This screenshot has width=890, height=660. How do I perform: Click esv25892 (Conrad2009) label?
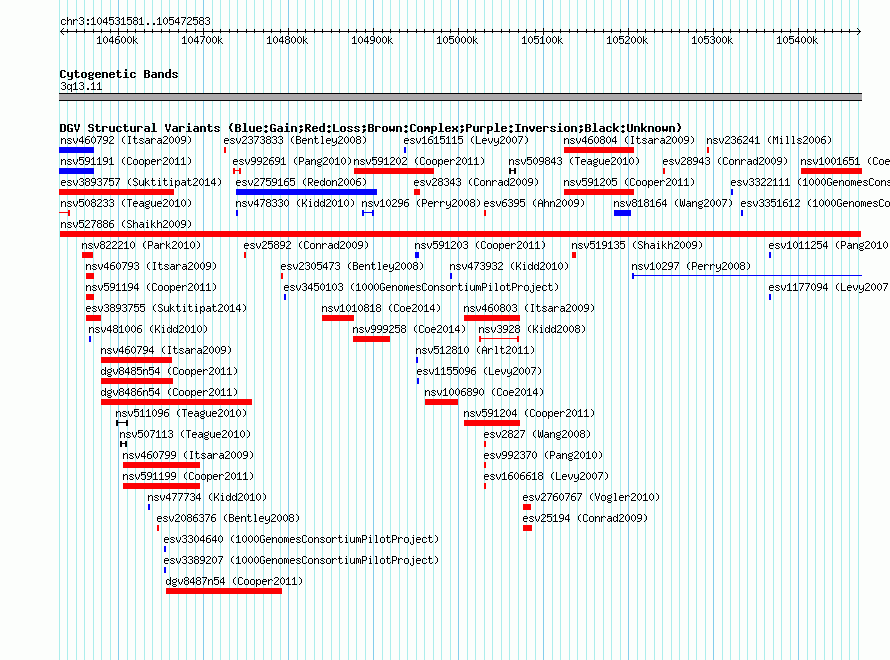tap(306, 245)
